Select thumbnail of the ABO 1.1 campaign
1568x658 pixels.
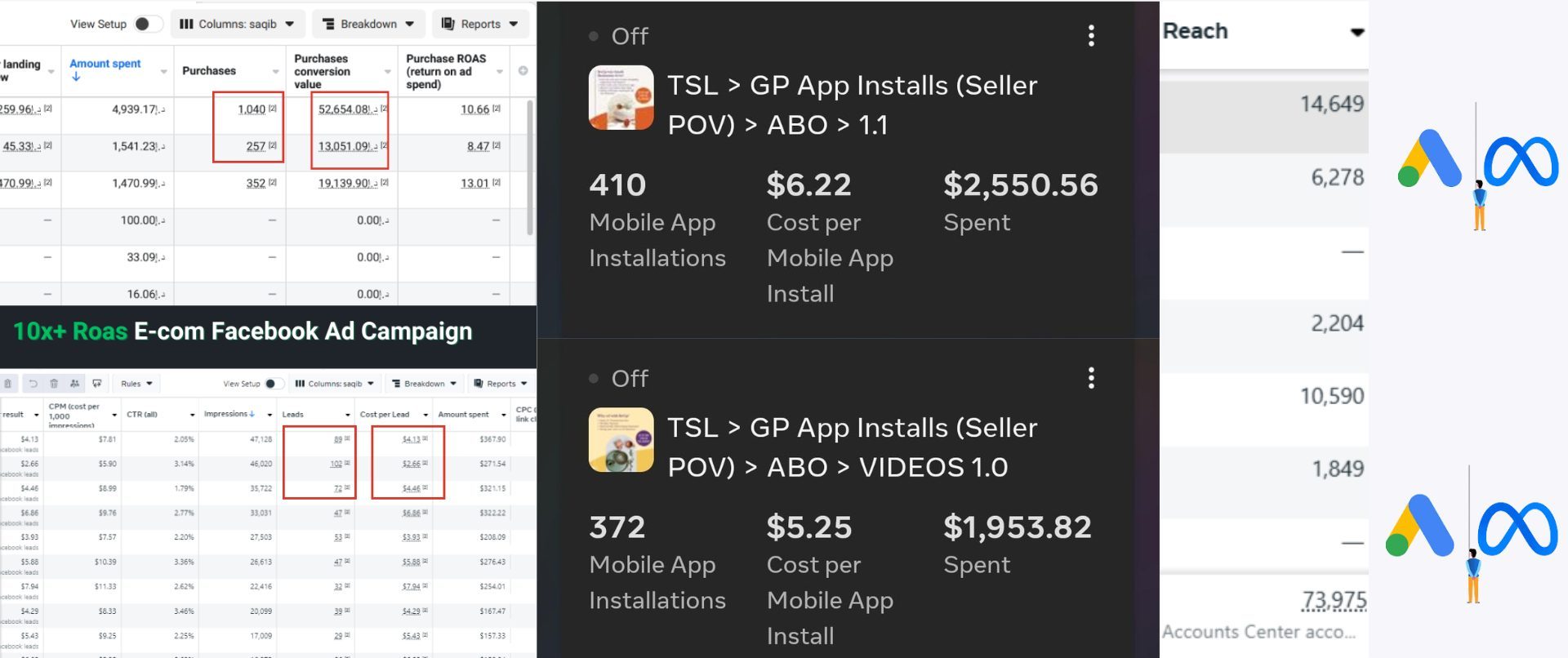click(621, 97)
